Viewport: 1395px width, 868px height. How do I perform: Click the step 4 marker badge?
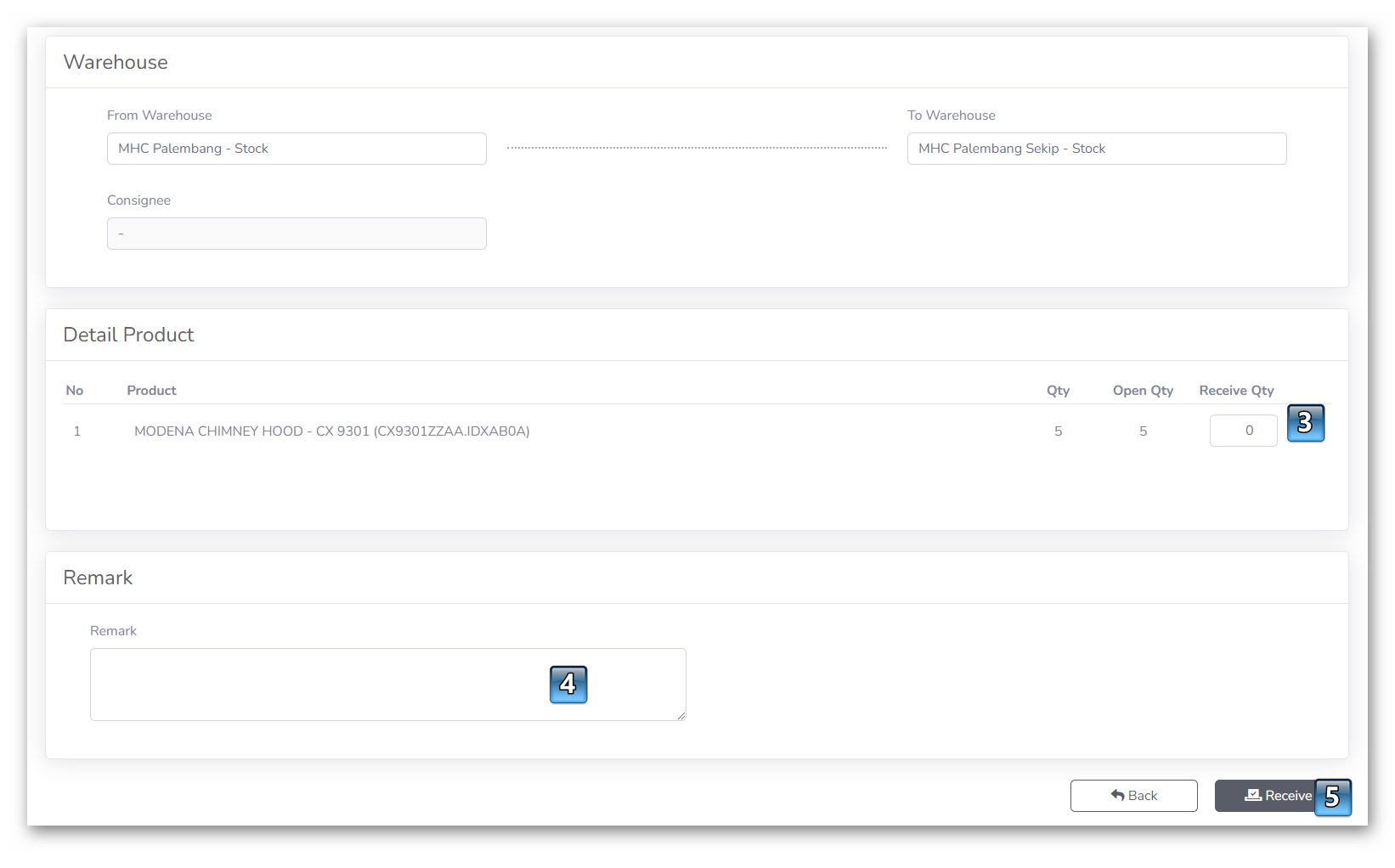click(x=568, y=685)
